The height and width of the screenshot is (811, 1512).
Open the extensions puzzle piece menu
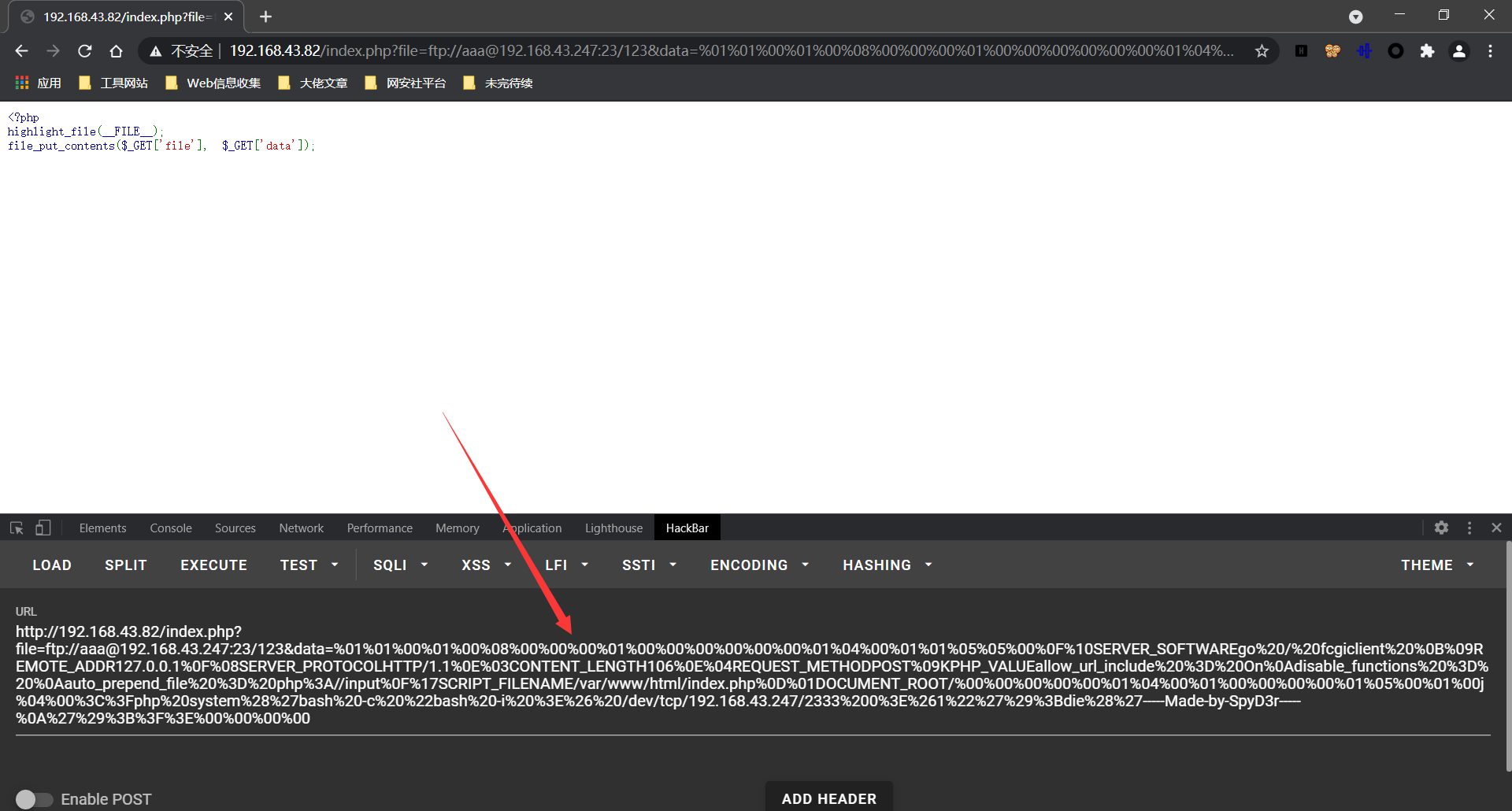click(1427, 51)
